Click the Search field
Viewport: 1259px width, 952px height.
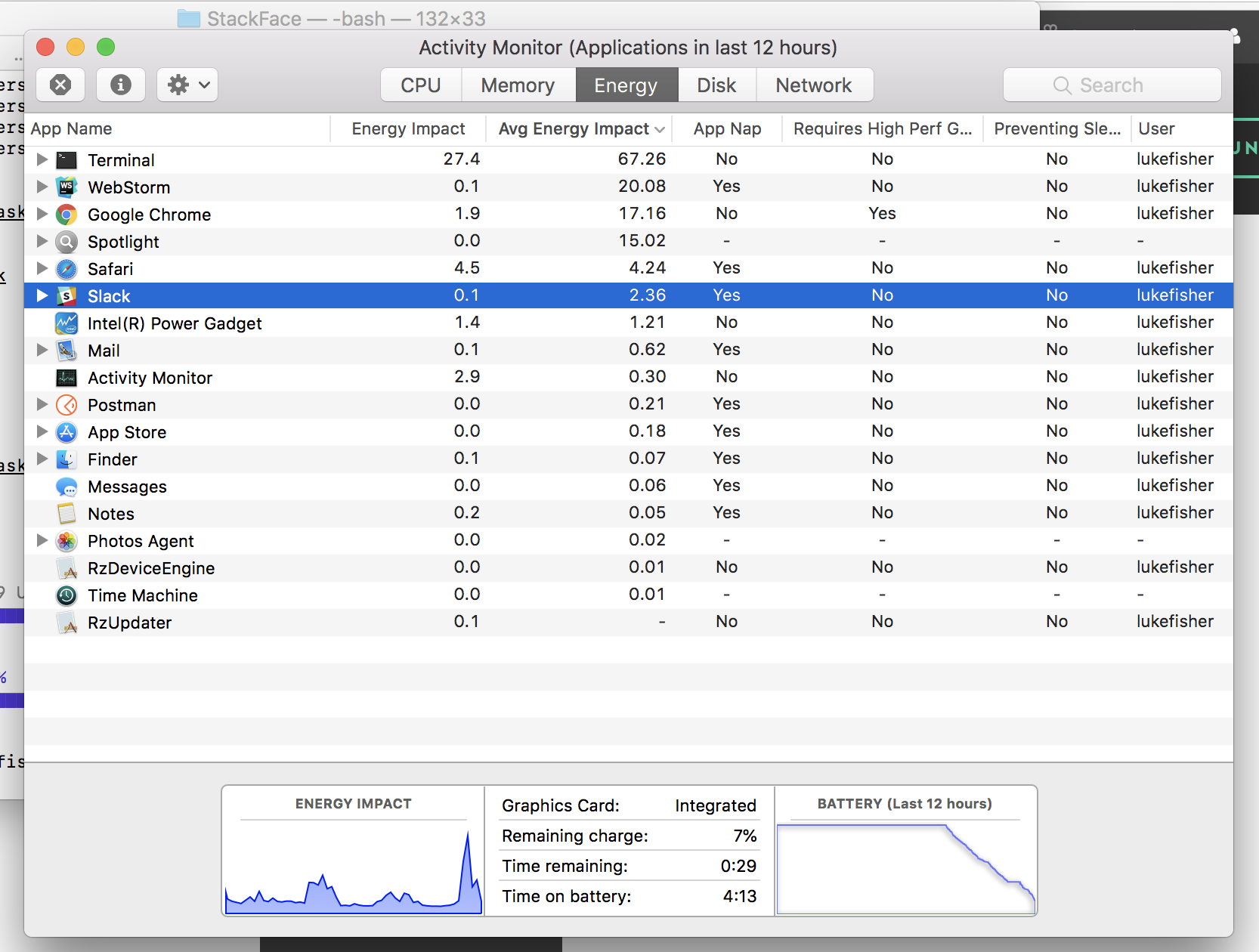1112,85
